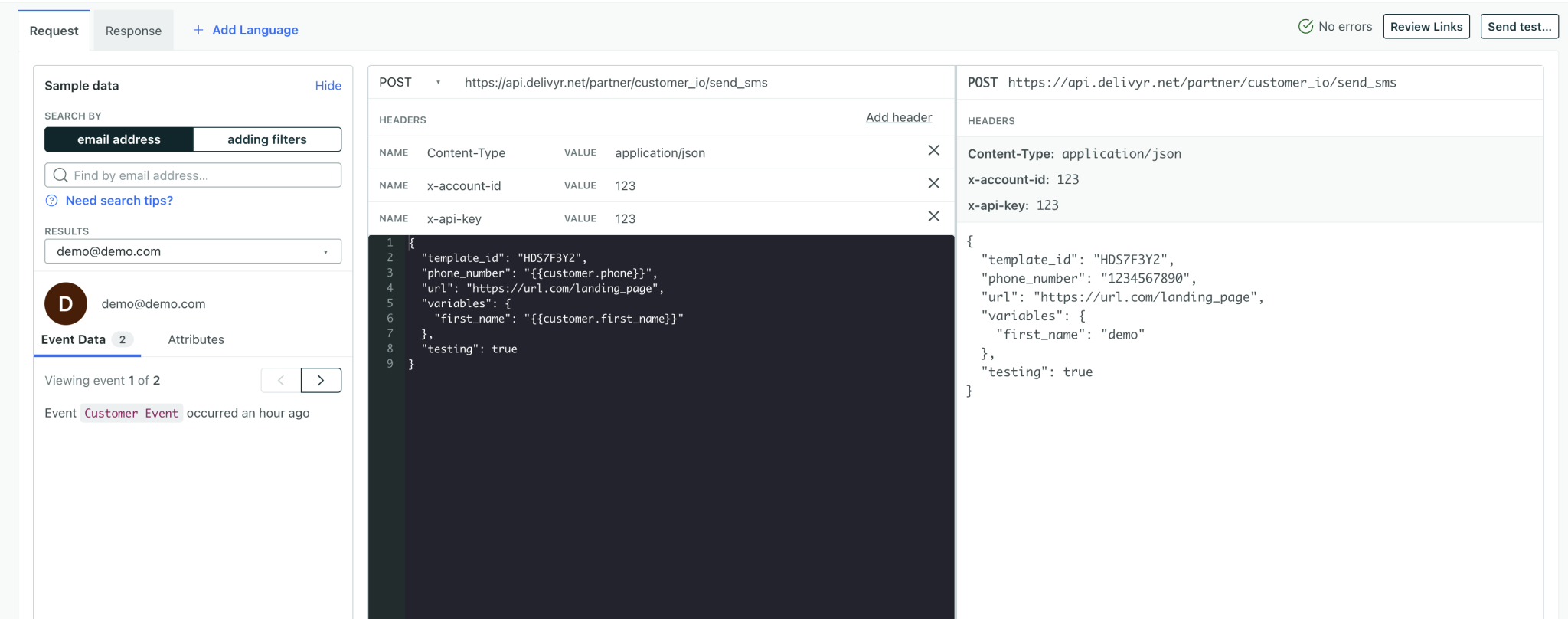Click the Event Data count badge 2
The width and height of the screenshot is (1568, 619).
[122, 339]
